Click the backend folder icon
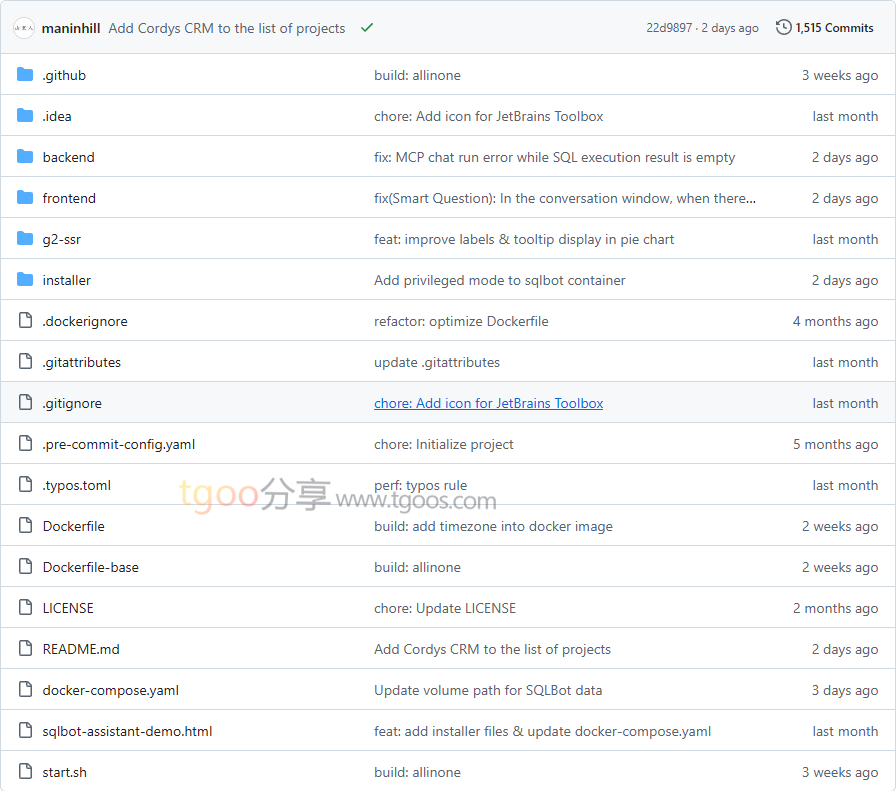This screenshot has height=792, width=896. point(25,157)
